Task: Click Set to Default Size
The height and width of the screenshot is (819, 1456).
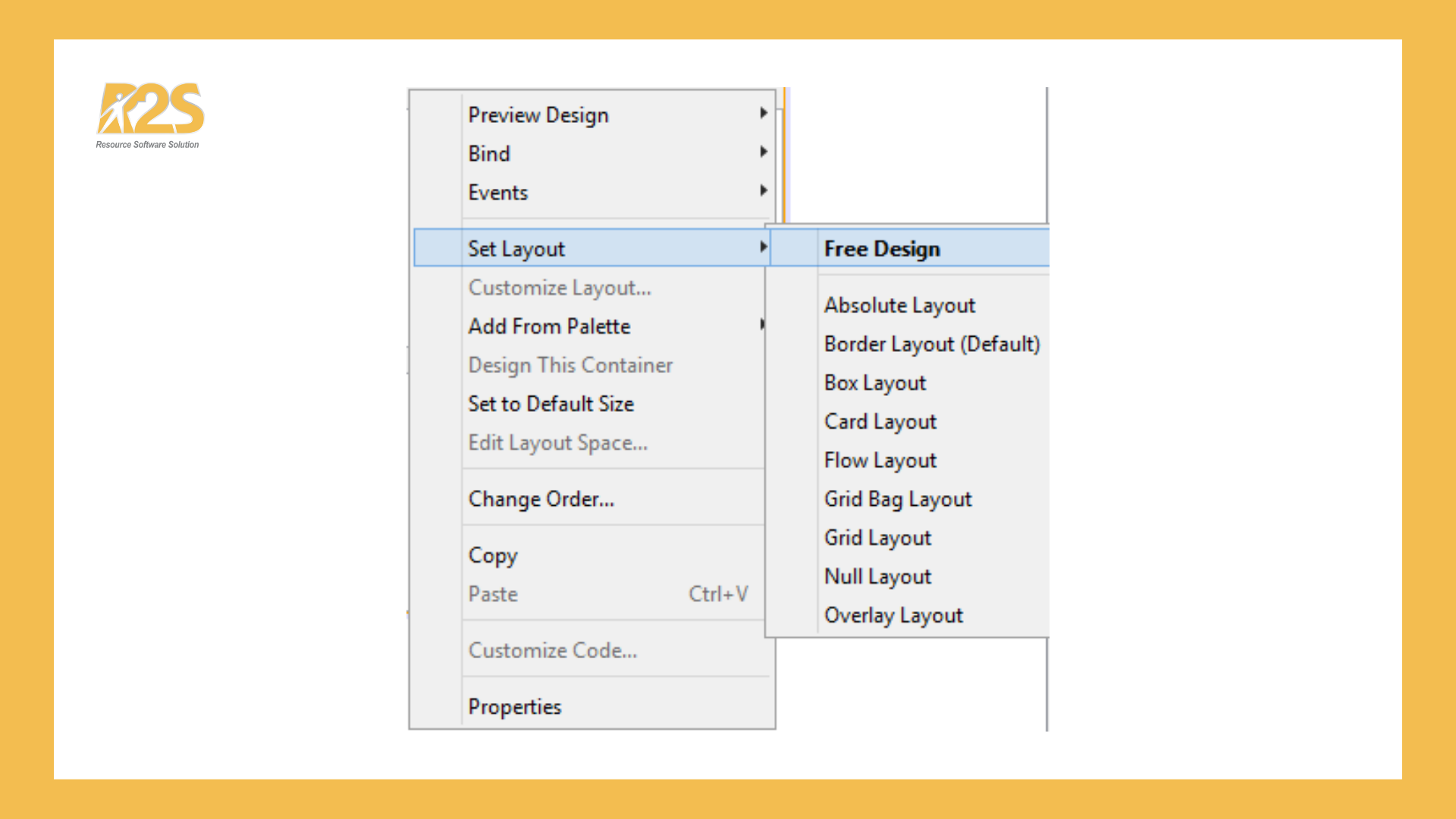Action: point(551,403)
